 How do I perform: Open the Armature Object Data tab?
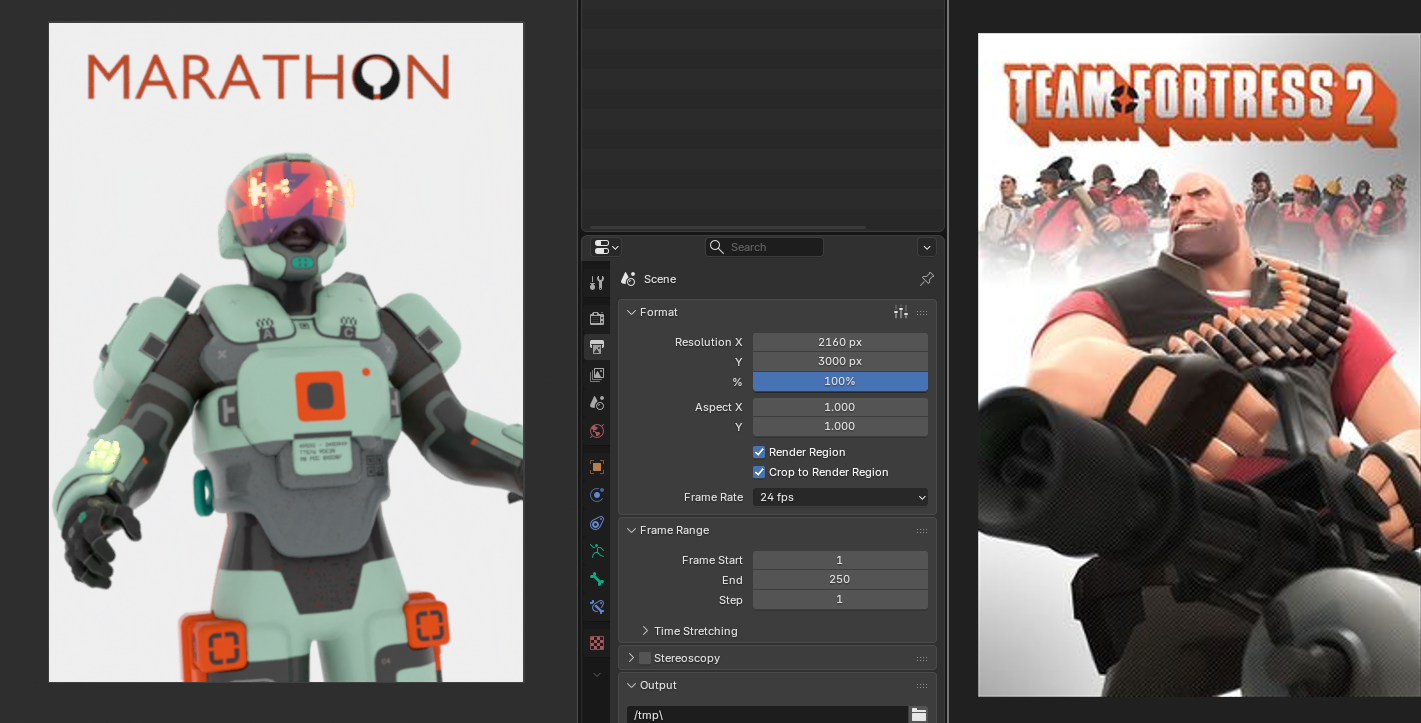click(x=597, y=551)
